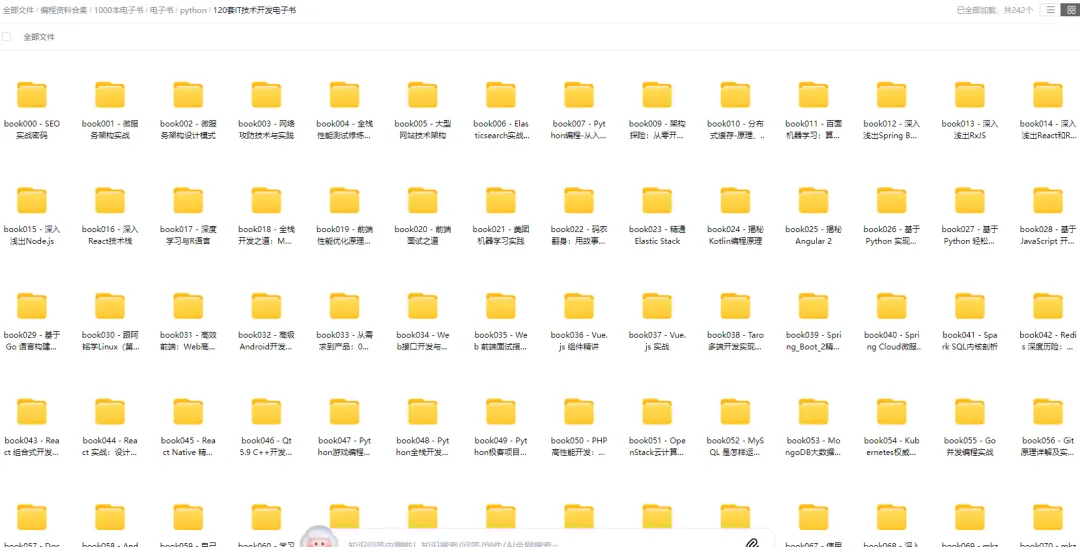Screen dimensions: 1080x547
Task: Click file name 'book026 - 基于Python 实现...'
Action: pyautogui.click(x=892, y=235)
